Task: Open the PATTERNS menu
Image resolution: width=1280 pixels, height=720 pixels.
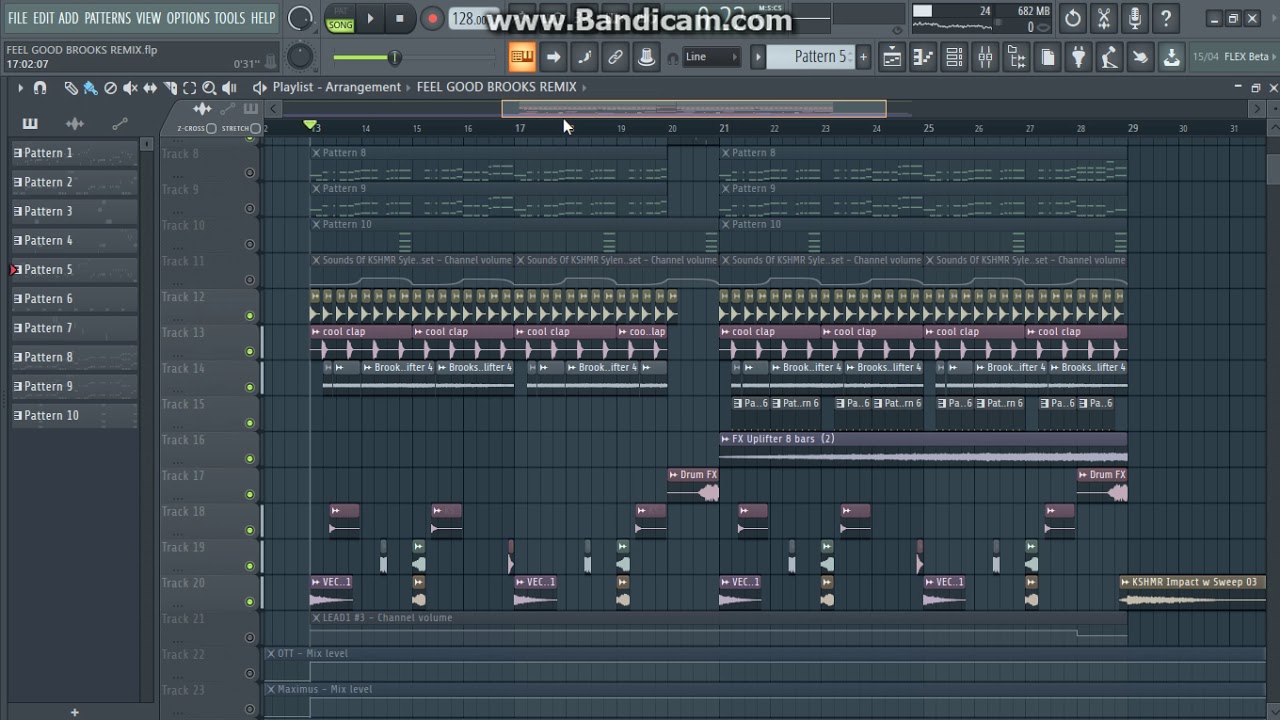Action: pyautogui.click(x=107, y=18)
